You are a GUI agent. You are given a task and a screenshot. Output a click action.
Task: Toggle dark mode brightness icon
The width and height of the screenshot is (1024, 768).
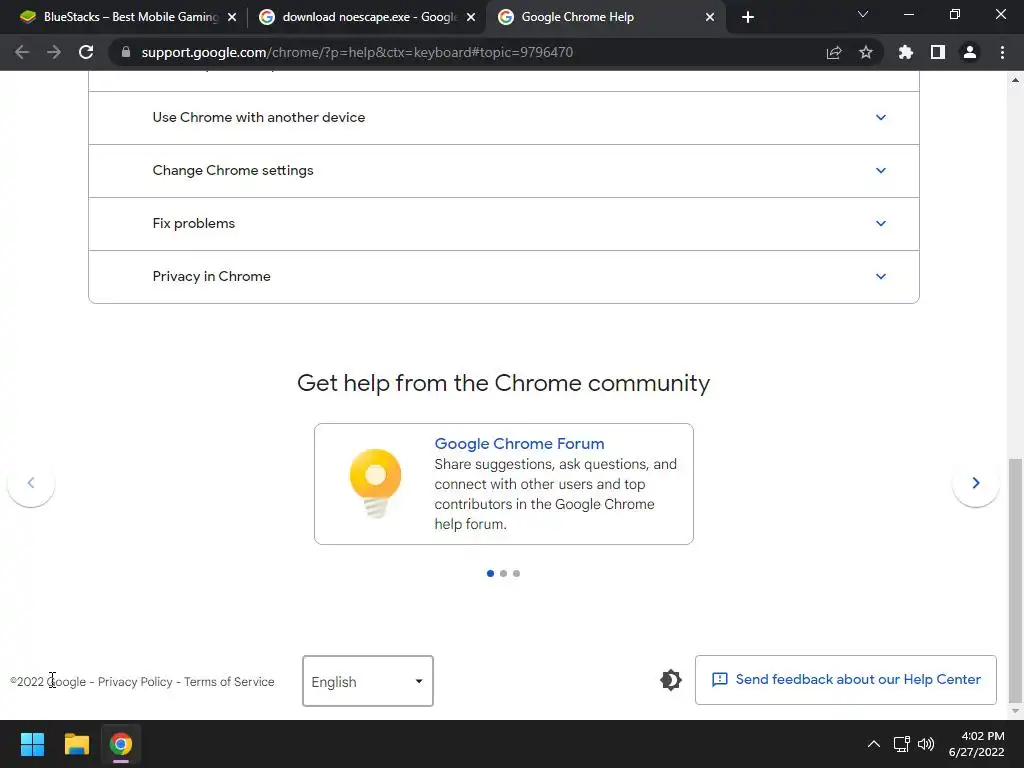[671, 680]
